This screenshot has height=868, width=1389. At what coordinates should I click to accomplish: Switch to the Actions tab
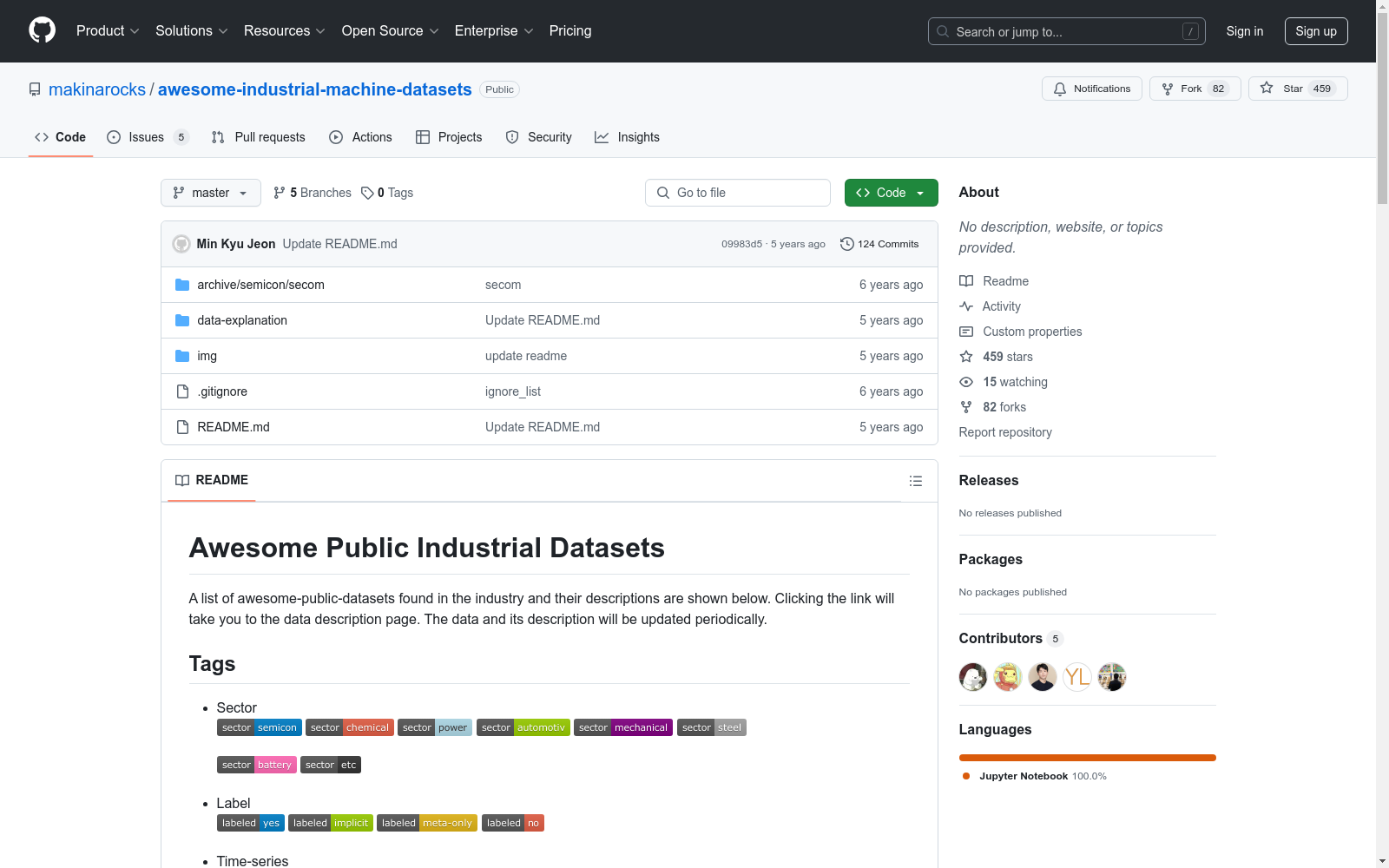361,137
